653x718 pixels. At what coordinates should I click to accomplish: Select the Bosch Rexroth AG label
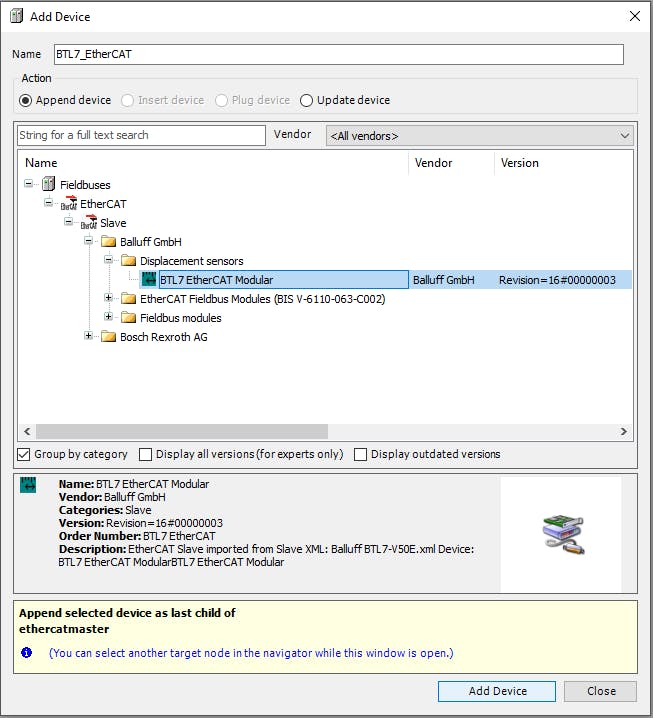click(x=163, y=337)
